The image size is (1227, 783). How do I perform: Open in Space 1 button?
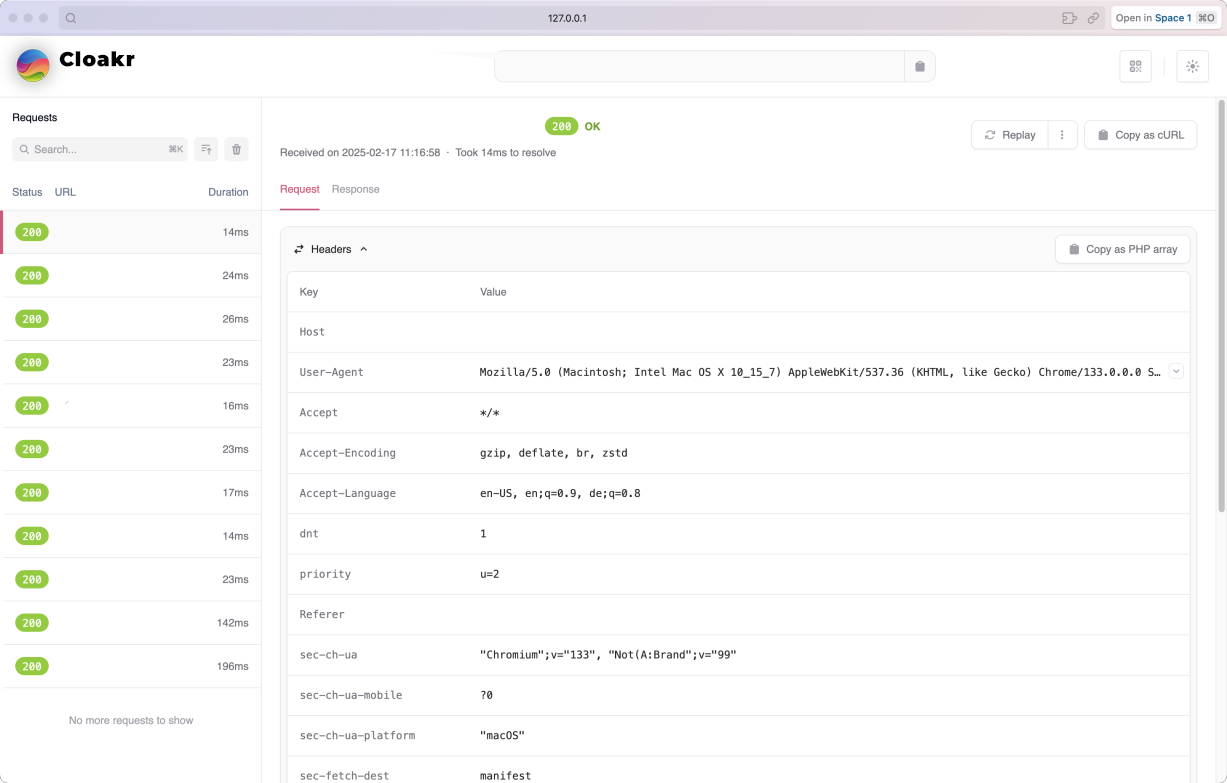(1165, 18)
